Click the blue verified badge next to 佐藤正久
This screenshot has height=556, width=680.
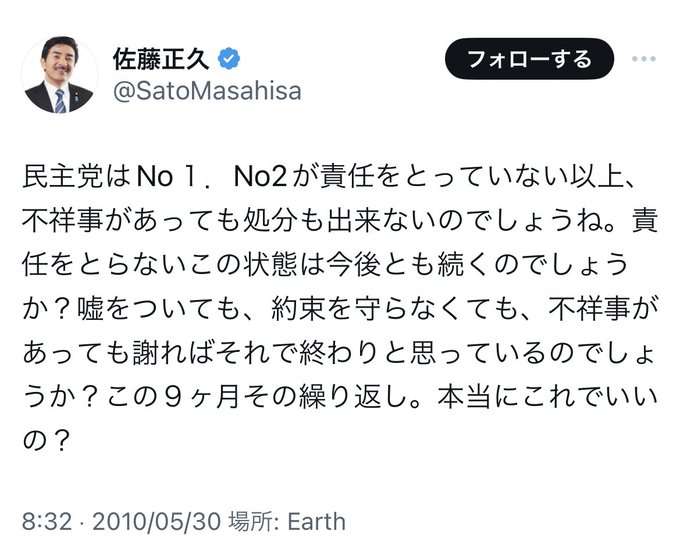(229, 59)
